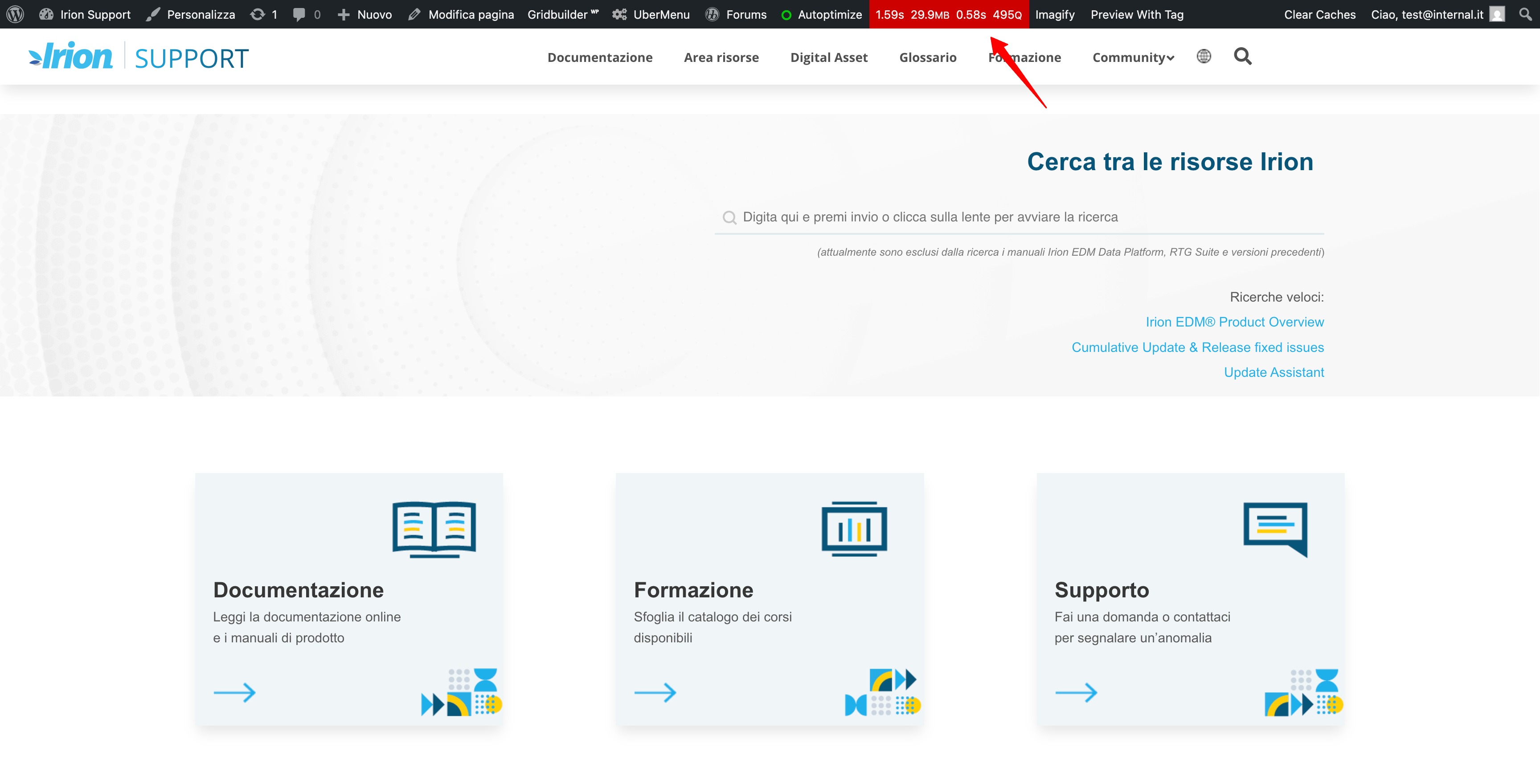
Task: Open the updates icon showing 1
Action: coord(264,14)
